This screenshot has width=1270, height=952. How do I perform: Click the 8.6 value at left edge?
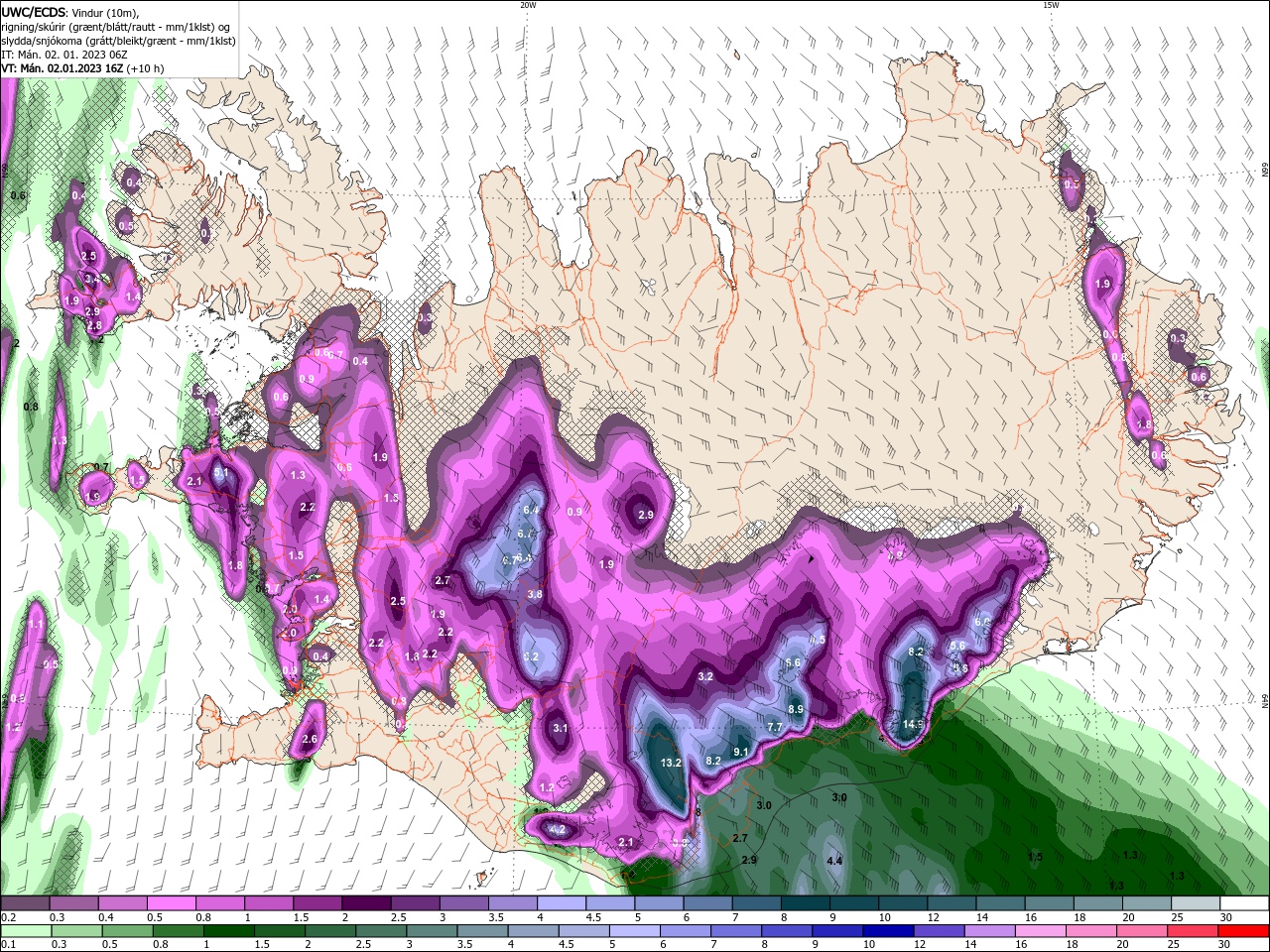click(18, 195)
